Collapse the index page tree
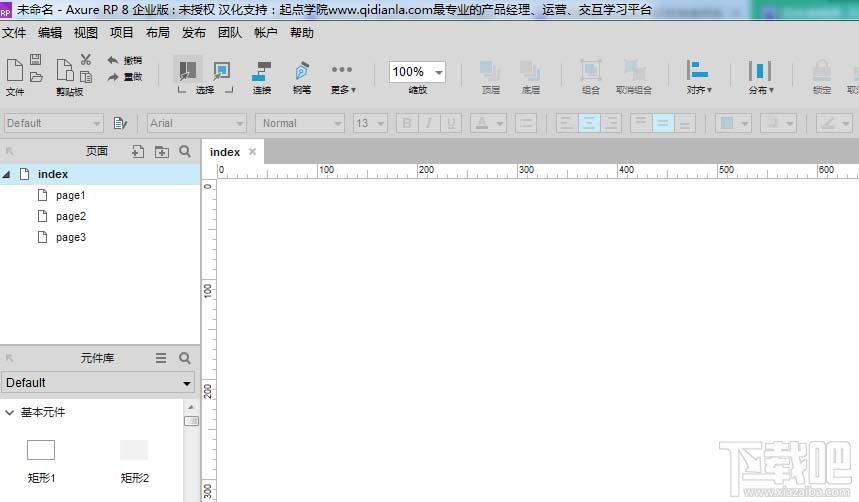Screen dimensions: 859x502 (x=7, y=174)
